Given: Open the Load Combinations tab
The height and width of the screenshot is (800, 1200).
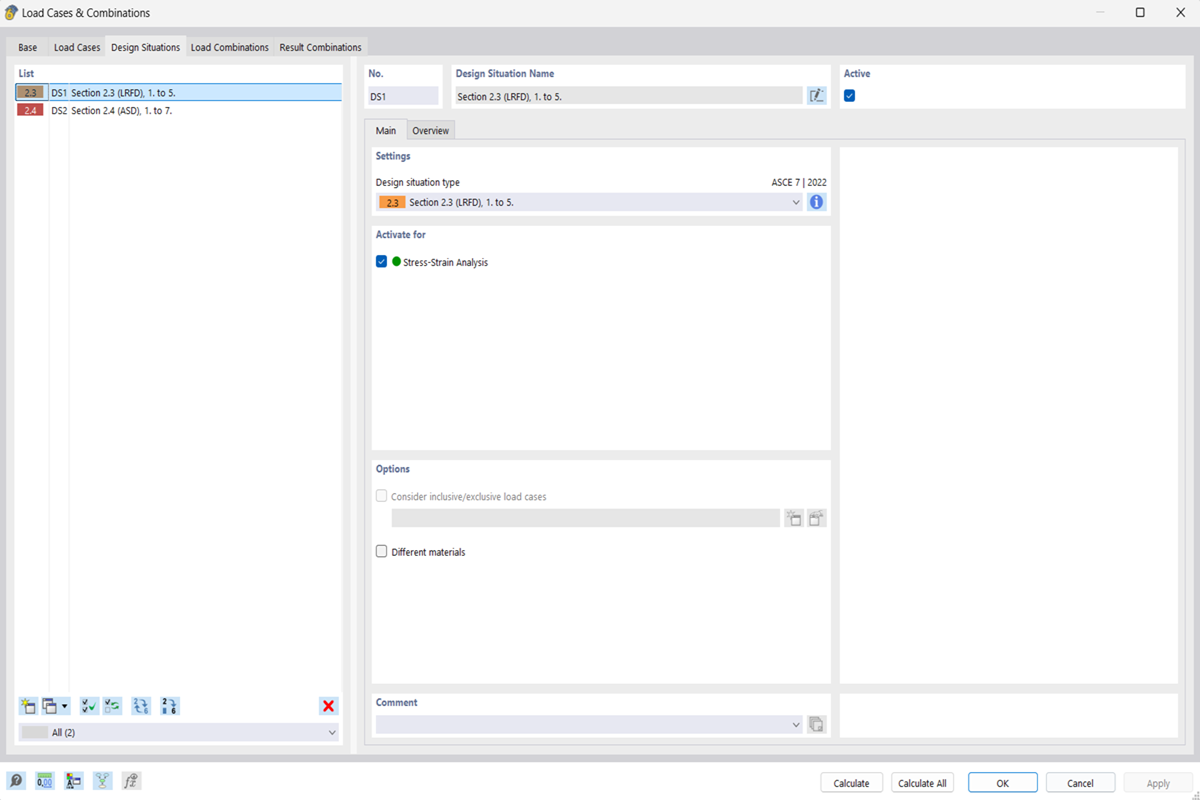Looking at the screenshot, I should (230, 47).
